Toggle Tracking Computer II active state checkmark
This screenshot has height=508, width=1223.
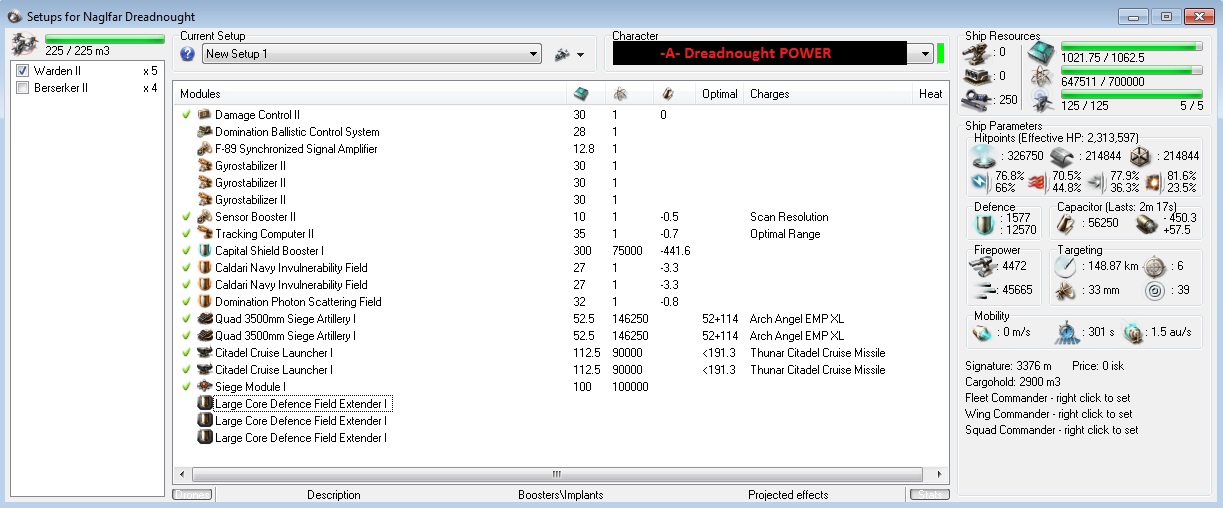tap(186, 234)
